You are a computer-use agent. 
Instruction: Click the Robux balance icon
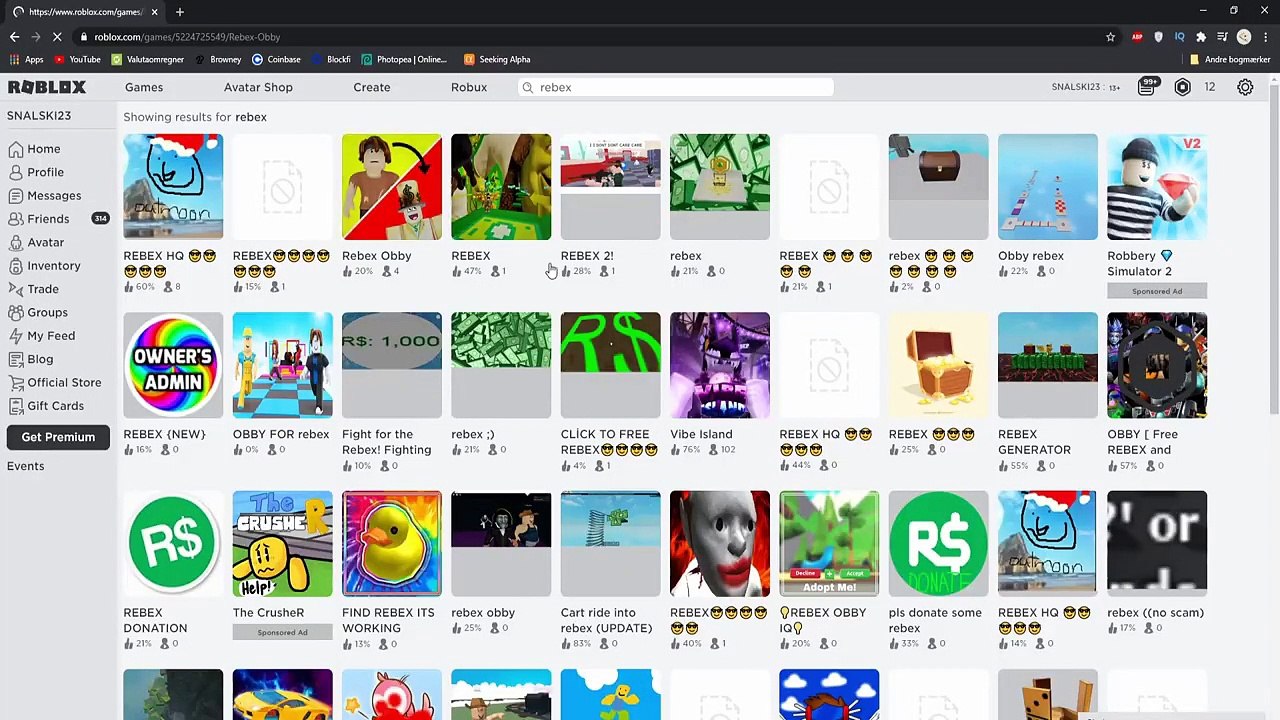[1182, 87]
